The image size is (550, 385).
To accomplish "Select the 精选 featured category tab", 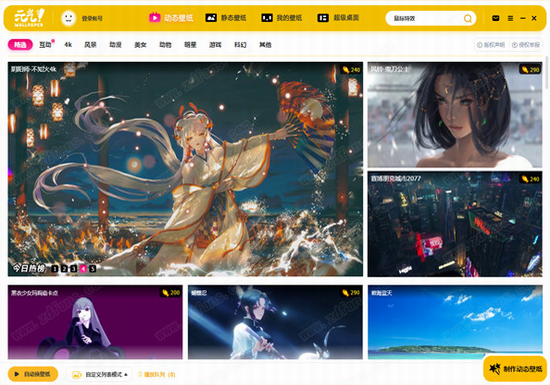I will pos(20,45).
